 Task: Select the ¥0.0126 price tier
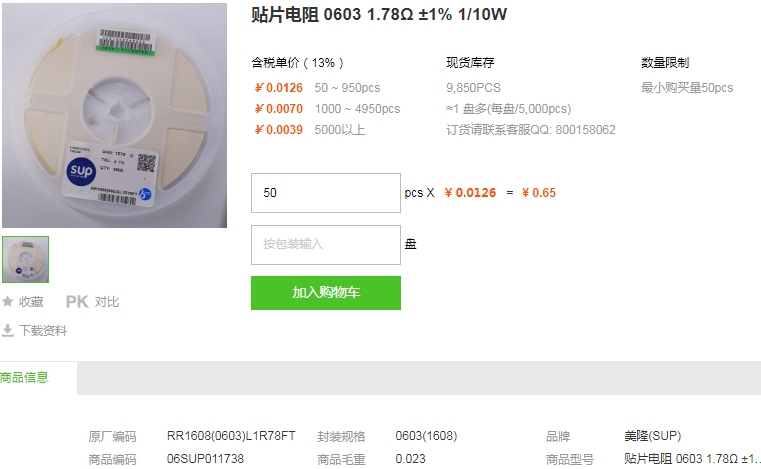pyautogui.click(x=279, y=88)
